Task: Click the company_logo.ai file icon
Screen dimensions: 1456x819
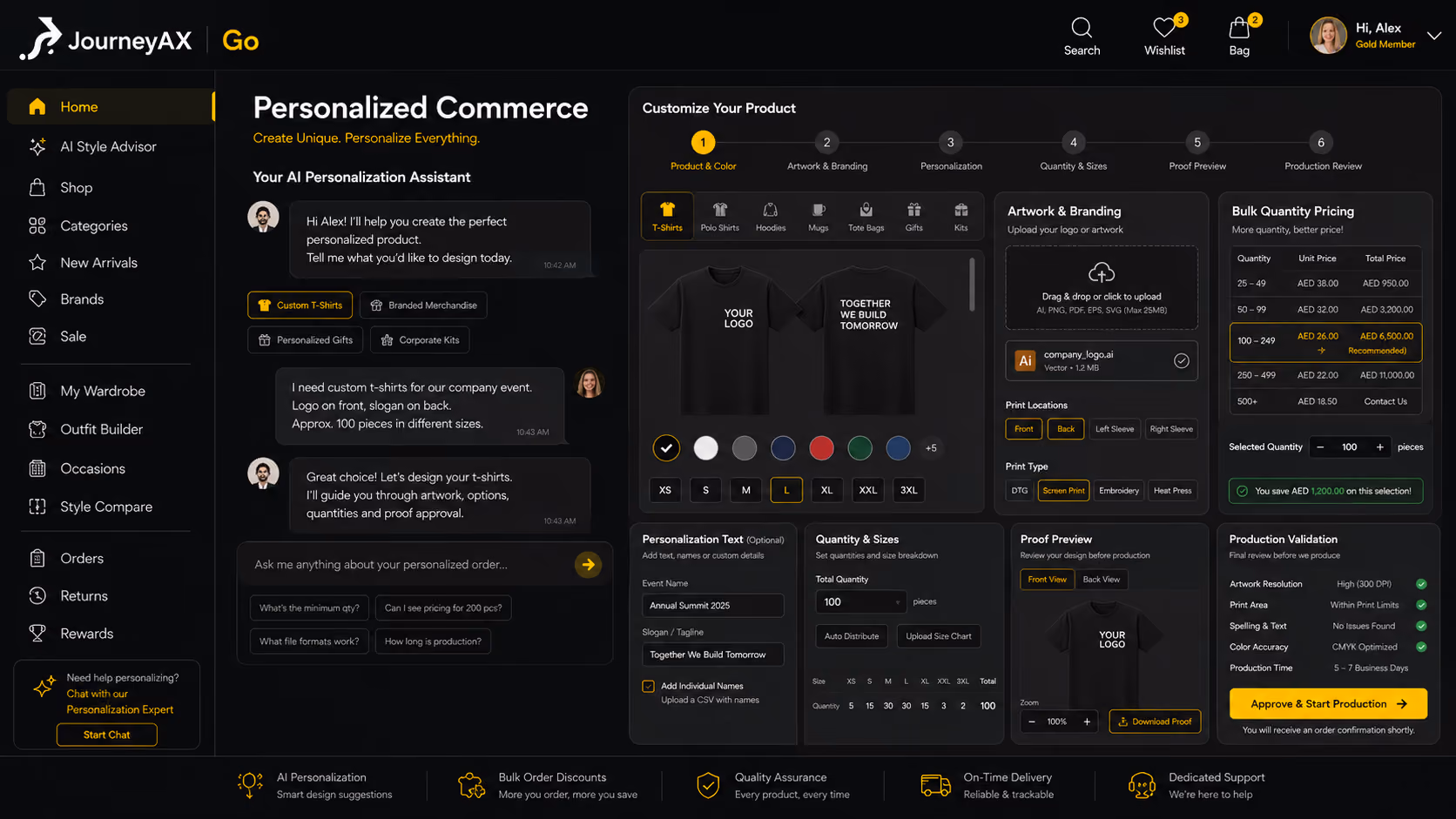Action: [1026, 360]
